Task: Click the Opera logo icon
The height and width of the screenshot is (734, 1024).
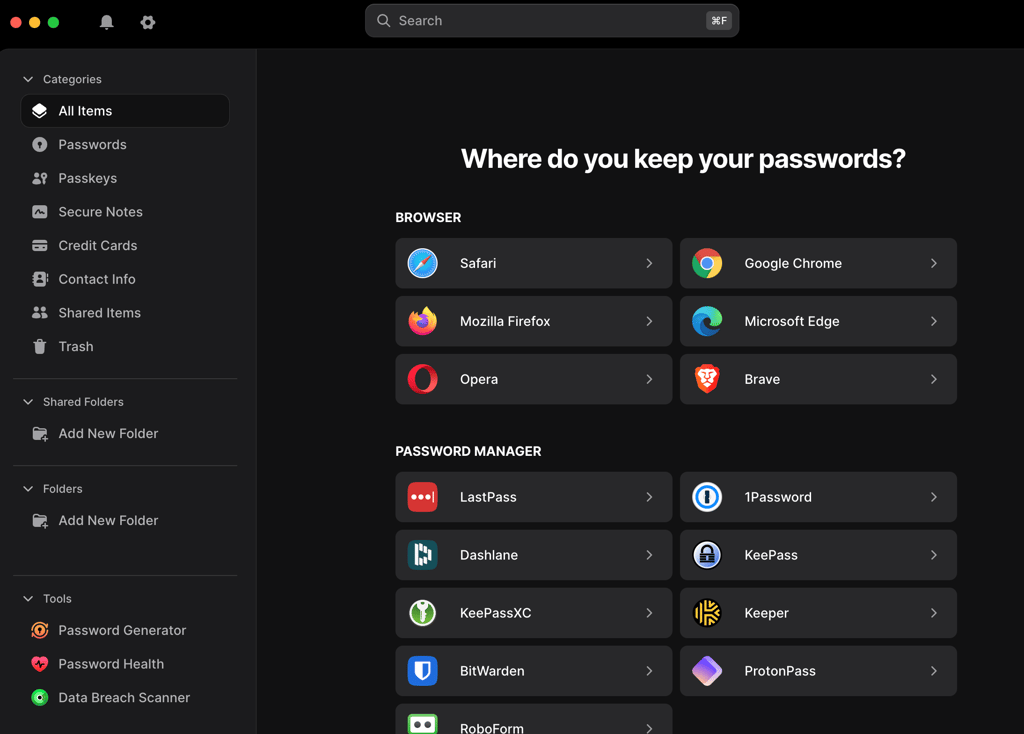Action: click(x=423, y=379)
